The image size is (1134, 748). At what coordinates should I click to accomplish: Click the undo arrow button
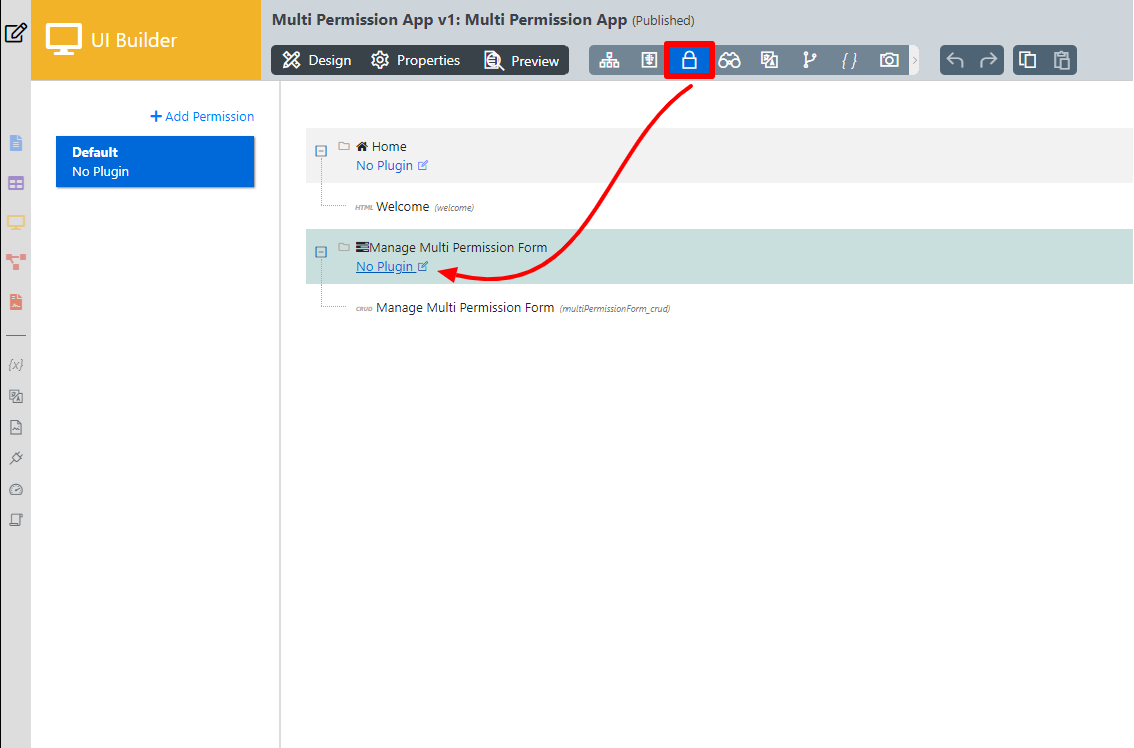[955, 60]
